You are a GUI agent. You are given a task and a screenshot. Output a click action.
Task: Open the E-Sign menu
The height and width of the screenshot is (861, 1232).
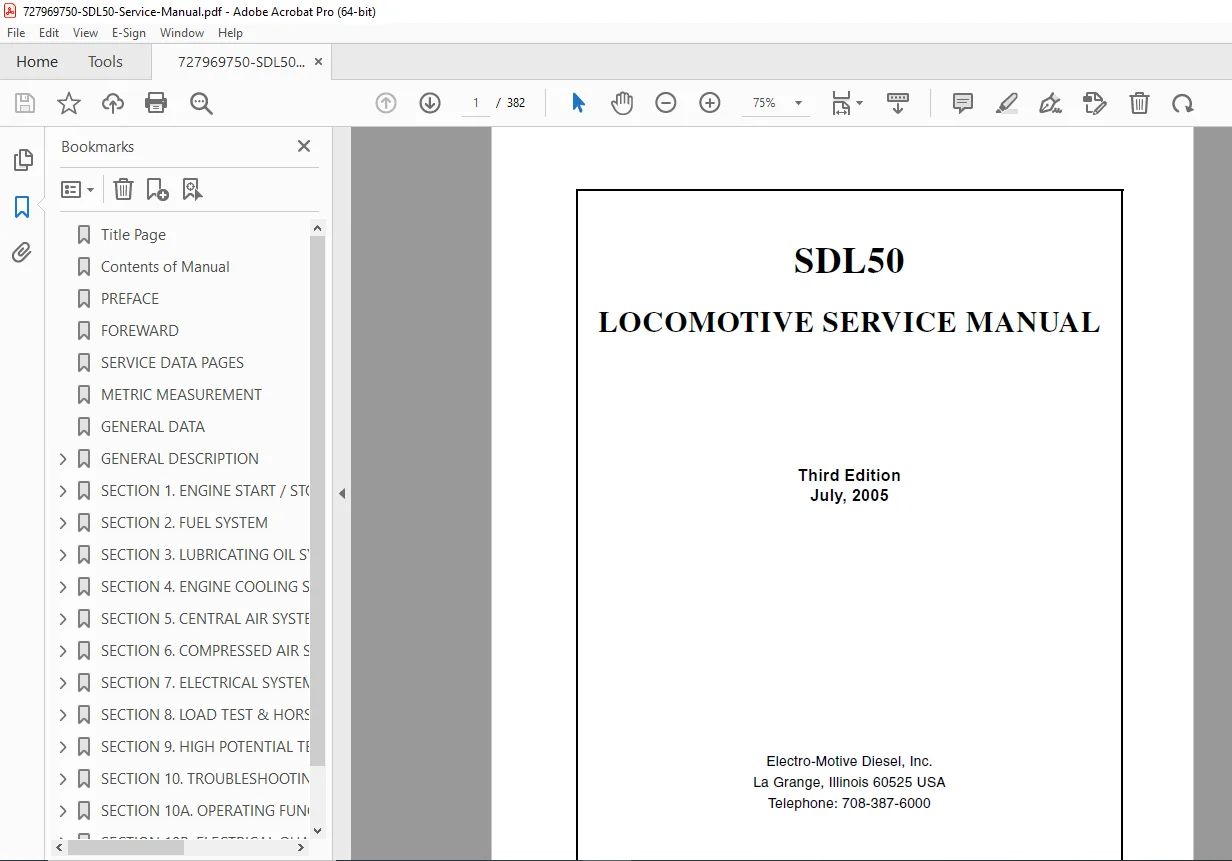point(129,33)
